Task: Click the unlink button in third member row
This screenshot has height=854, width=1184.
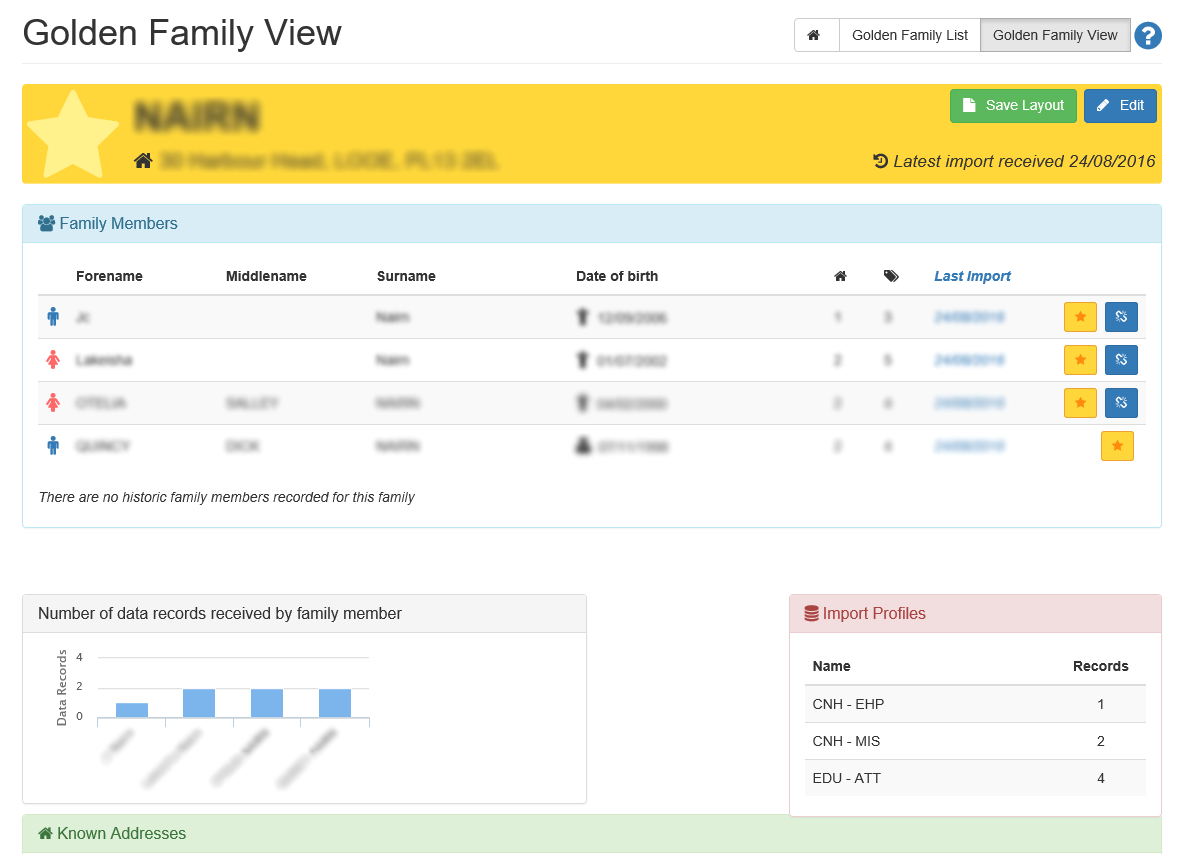Action: (1121, 403)
